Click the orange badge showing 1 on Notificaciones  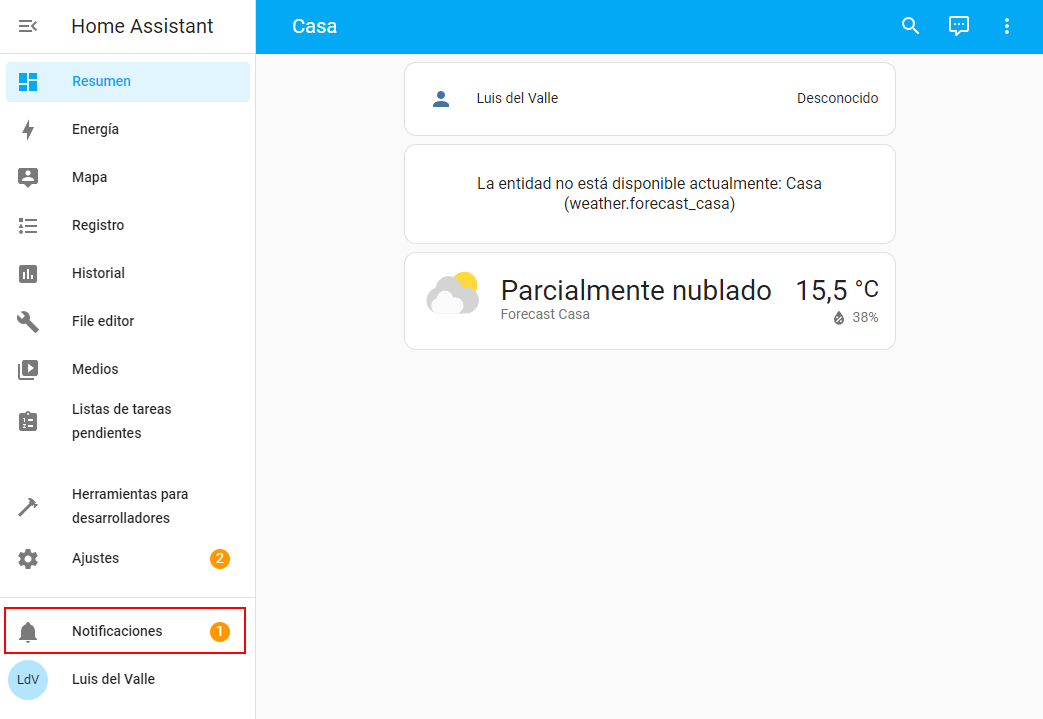click(x=220, y=631)
